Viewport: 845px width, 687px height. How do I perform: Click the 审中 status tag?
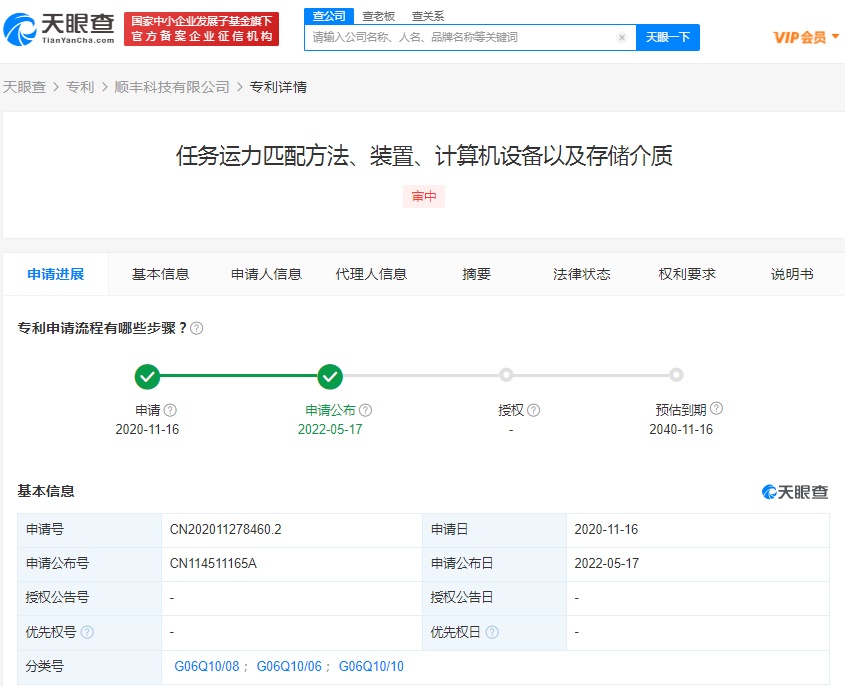pyautogui.click(x=424, y=196)
